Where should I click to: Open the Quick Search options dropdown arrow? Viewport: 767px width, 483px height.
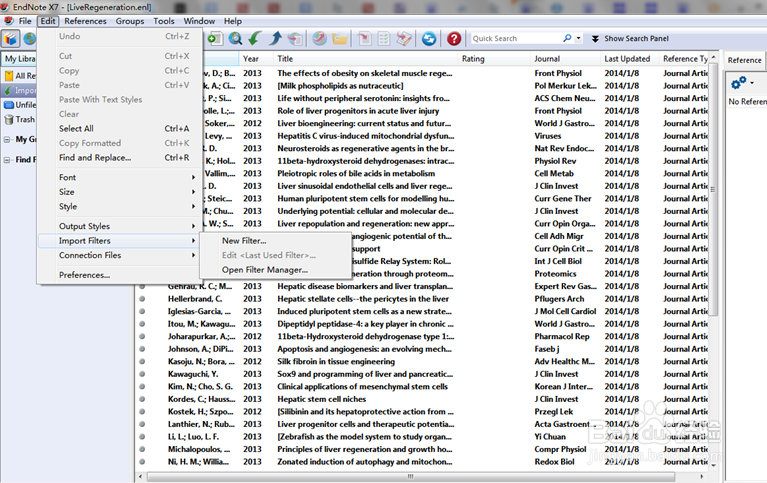pos(578,38)
